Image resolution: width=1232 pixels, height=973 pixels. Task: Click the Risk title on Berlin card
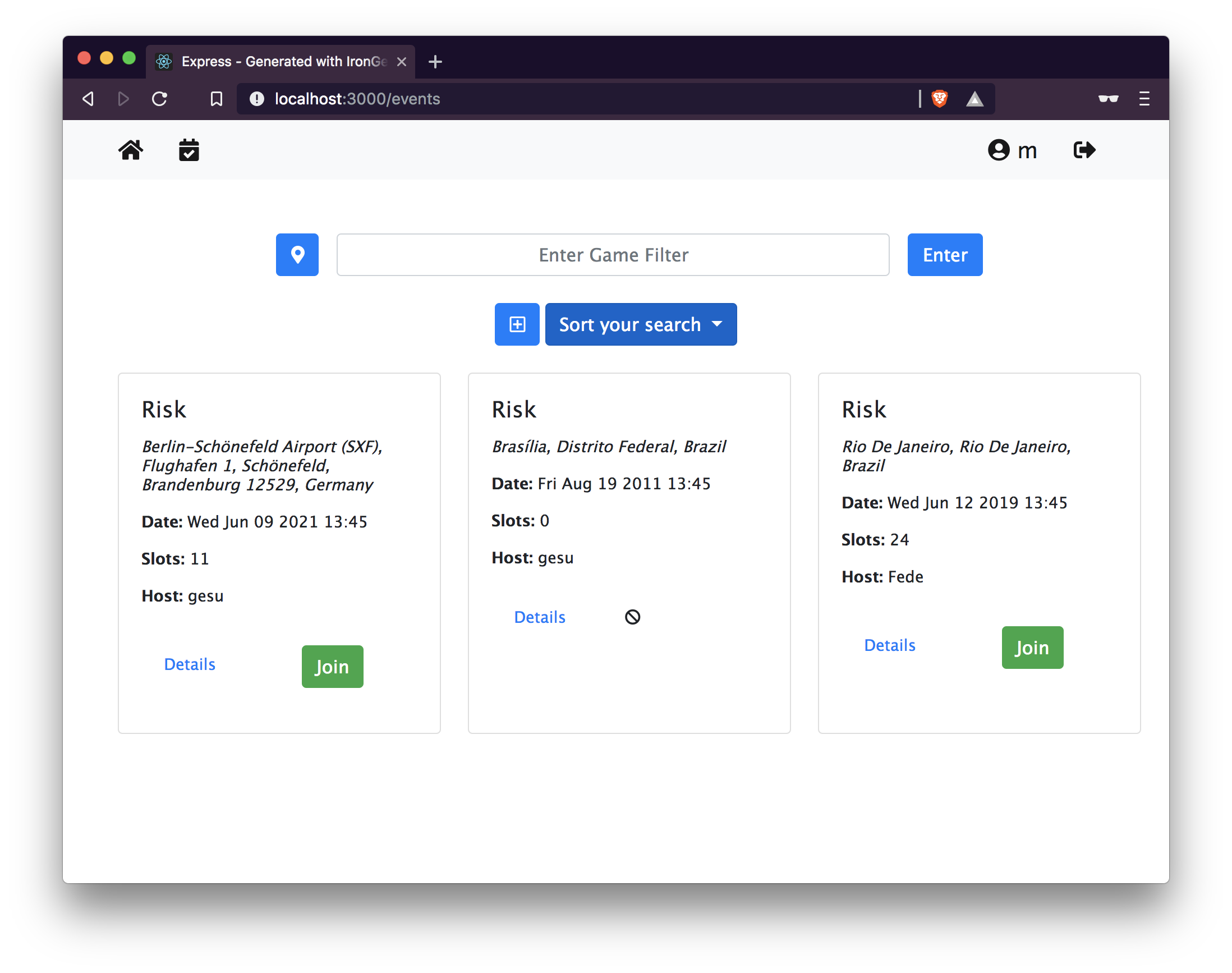tap(164, 410)
